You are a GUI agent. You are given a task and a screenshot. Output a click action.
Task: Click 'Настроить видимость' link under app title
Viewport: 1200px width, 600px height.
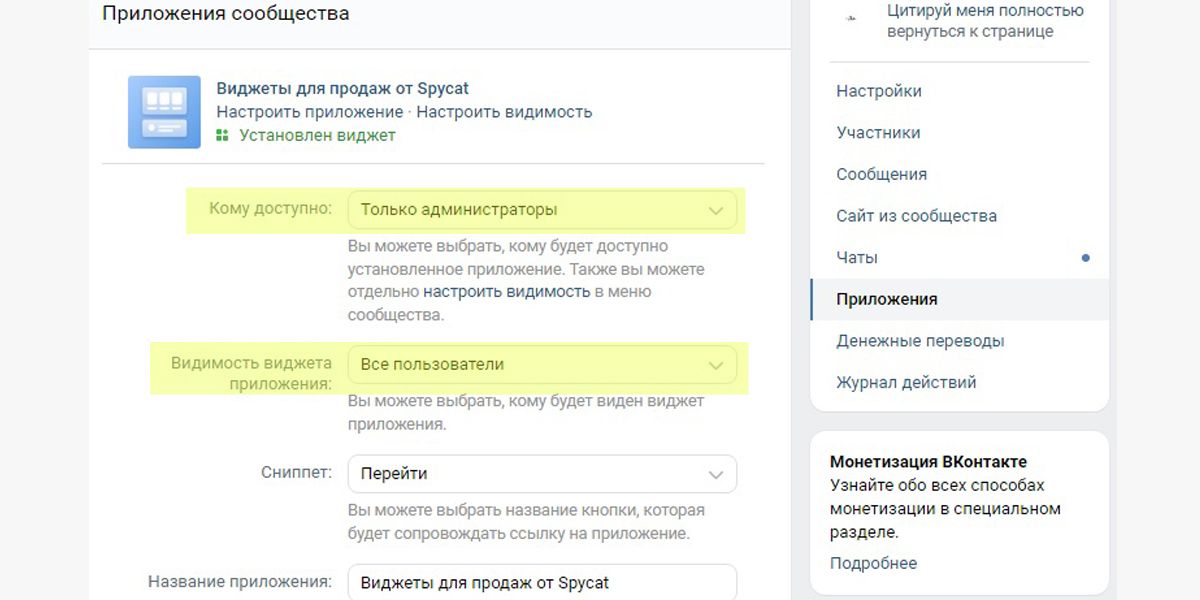click(504, 112)
